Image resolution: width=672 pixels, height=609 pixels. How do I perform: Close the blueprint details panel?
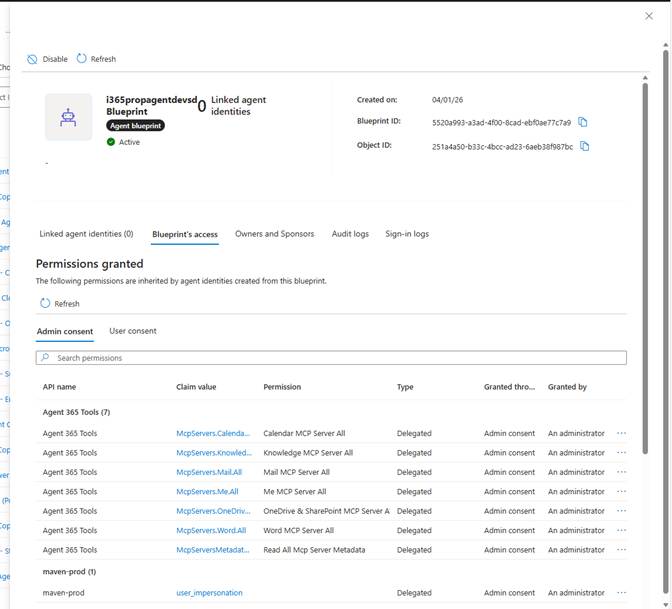[649, 16]
